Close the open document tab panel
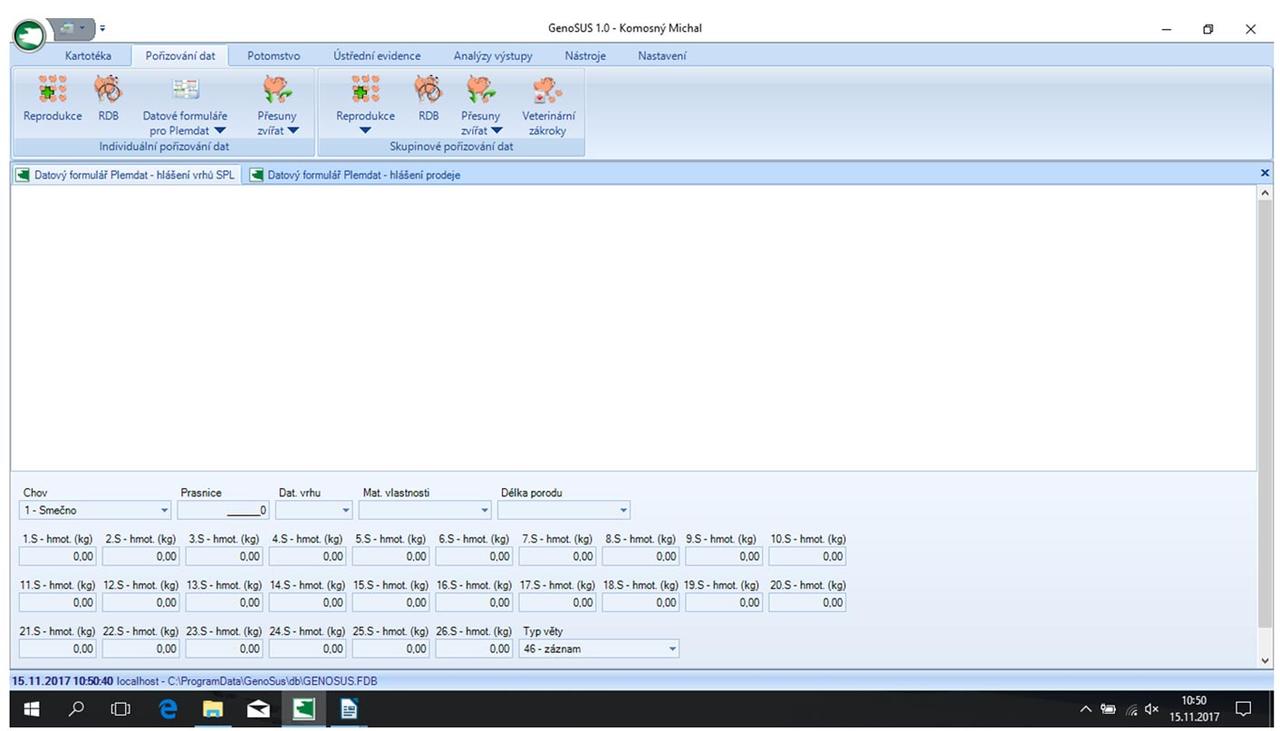 click(1265, 173)
